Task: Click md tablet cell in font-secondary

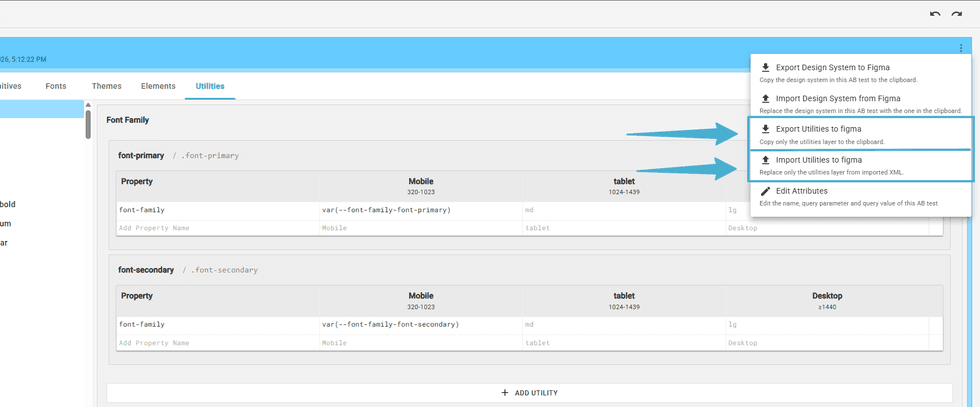Action: (624, 325)
